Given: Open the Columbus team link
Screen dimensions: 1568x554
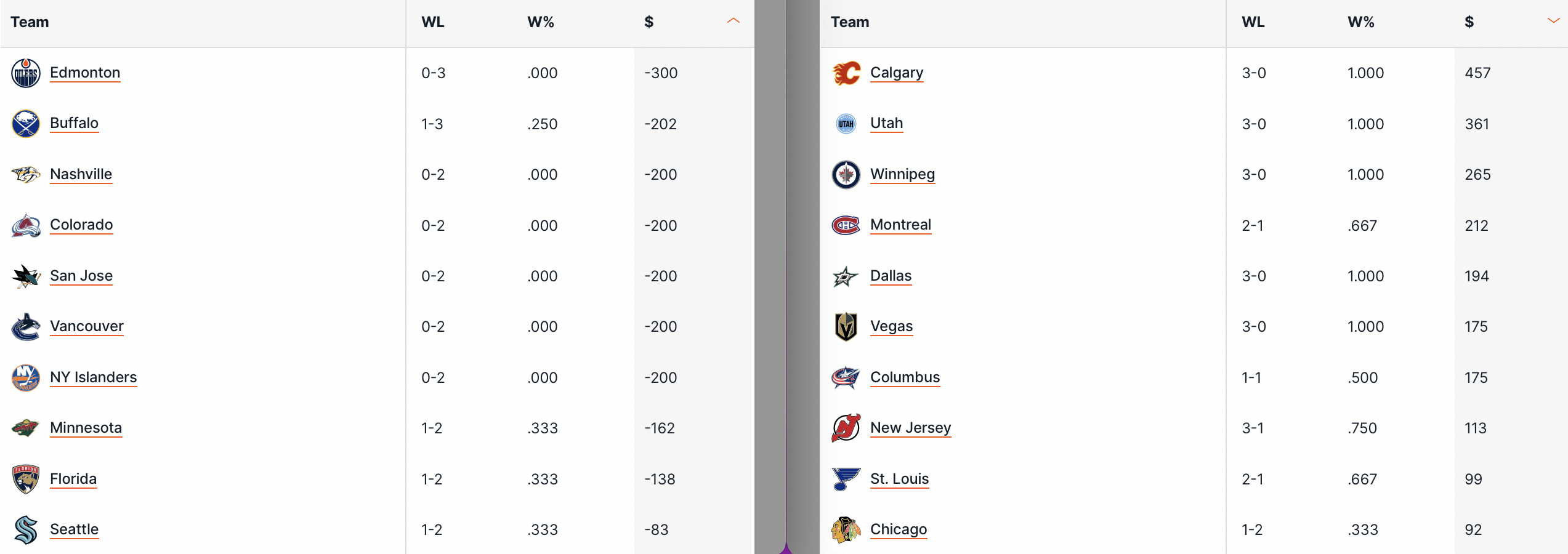Looking at the screenshot, I should click(x=905, y=377).
